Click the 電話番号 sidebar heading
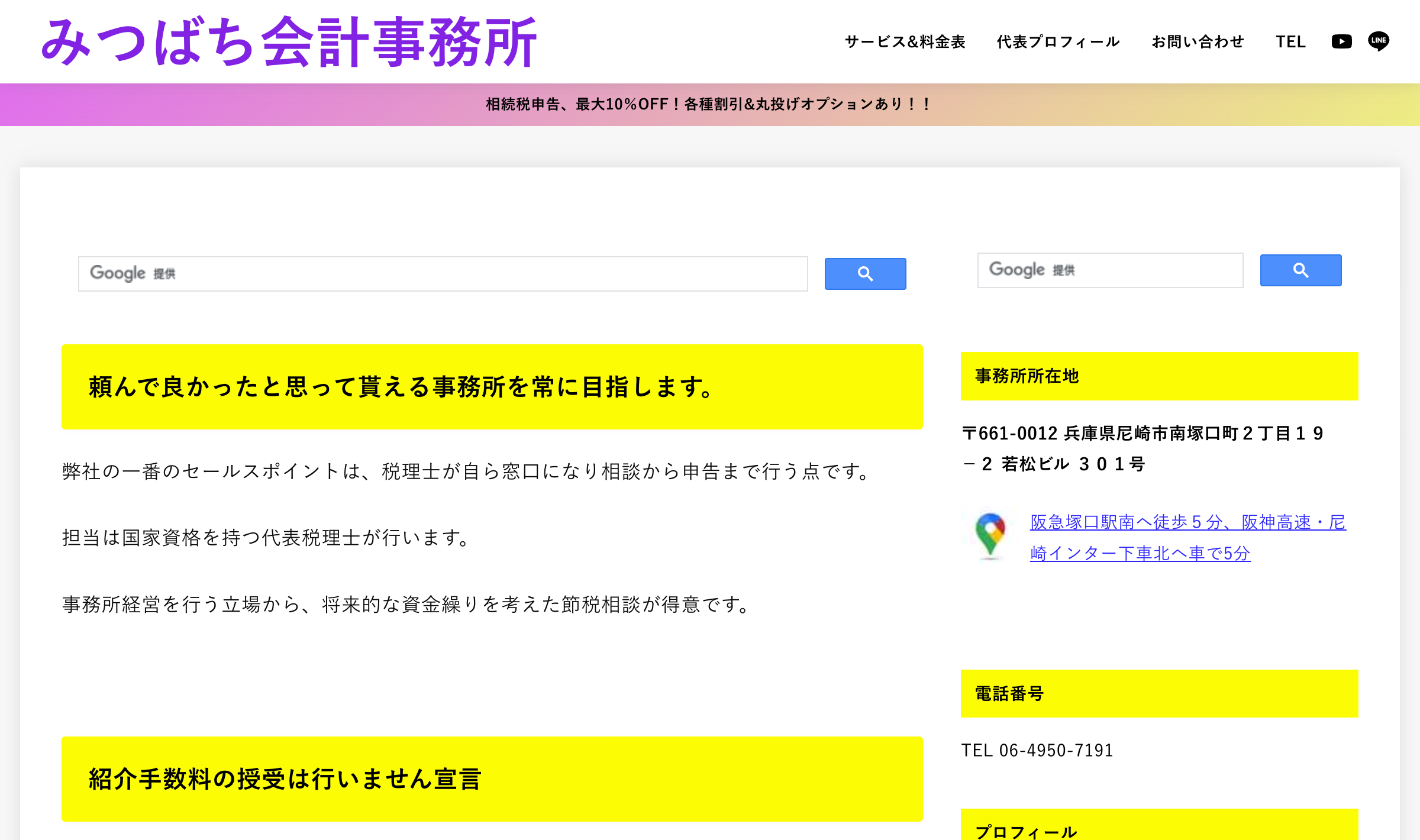1420x840 pixels. pyautogui.click(x=1009, y=694)
